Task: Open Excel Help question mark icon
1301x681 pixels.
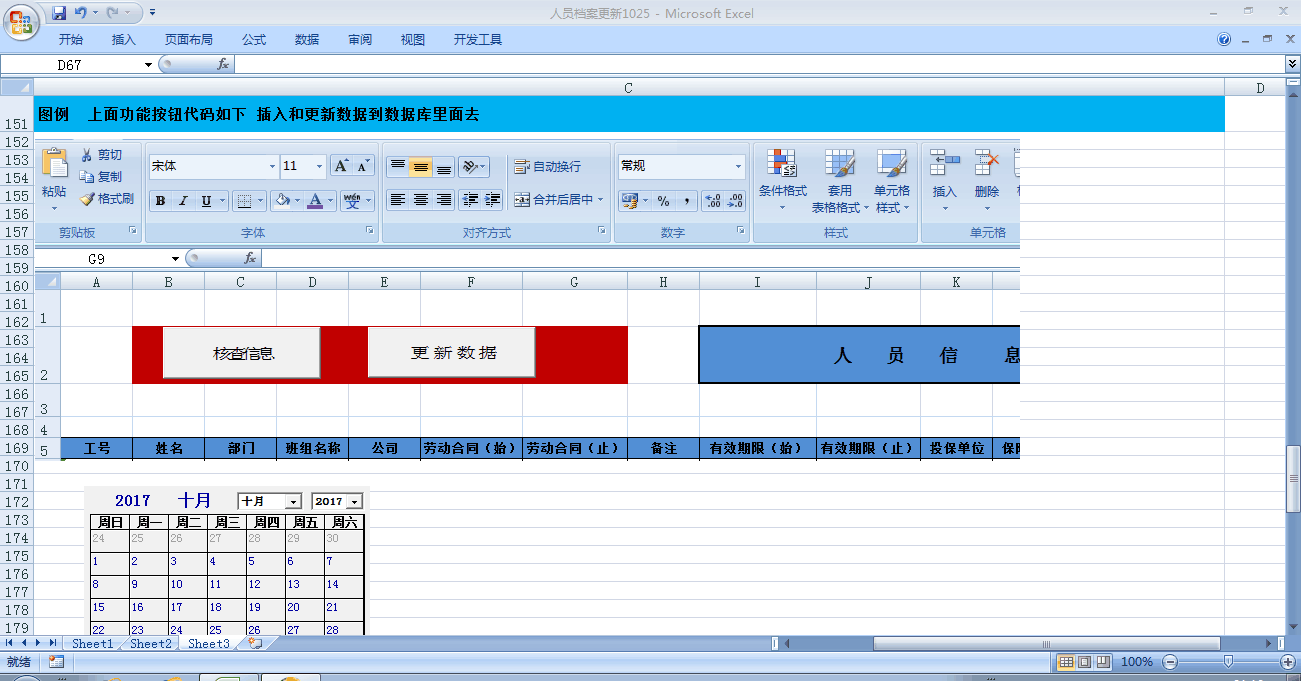Action: (x=1224, y=40)
